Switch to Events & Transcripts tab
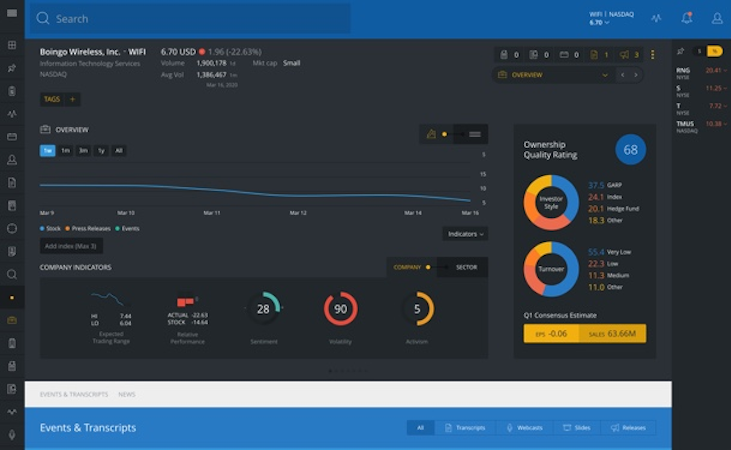This screenshot has height=450, width=731. (x=74, y=395)
